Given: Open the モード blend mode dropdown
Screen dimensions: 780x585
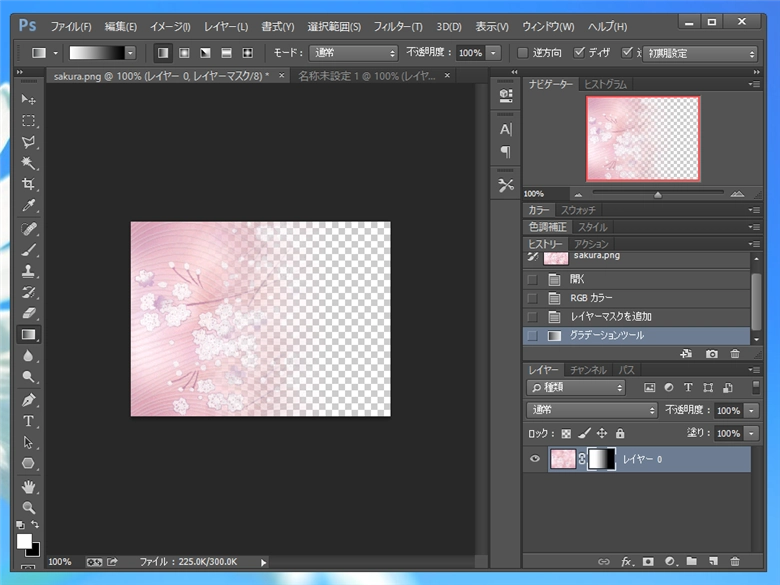Looking at the screenshot, I should click(x=352, y=53).
